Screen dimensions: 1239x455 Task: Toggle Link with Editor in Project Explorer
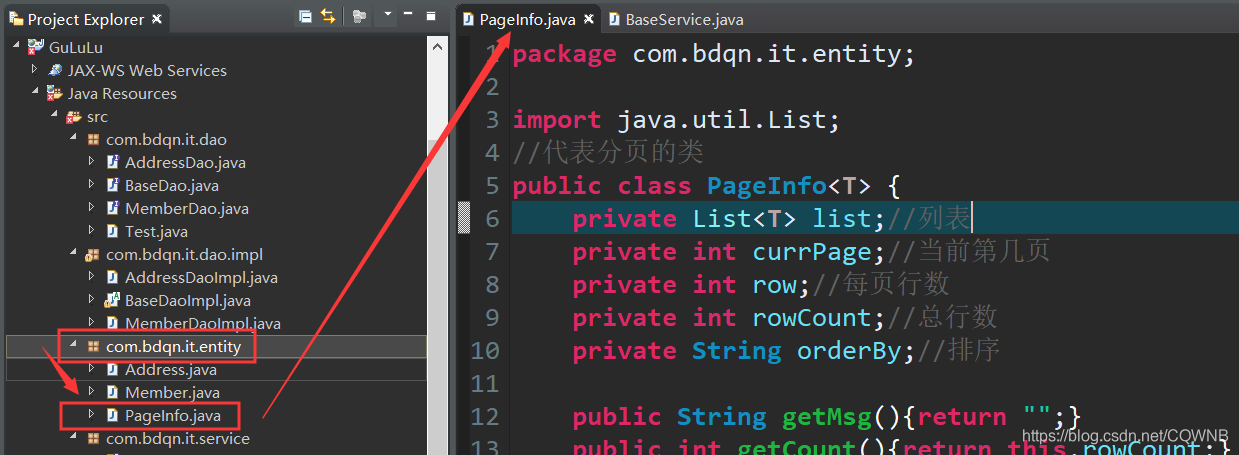tap(327, 17)
